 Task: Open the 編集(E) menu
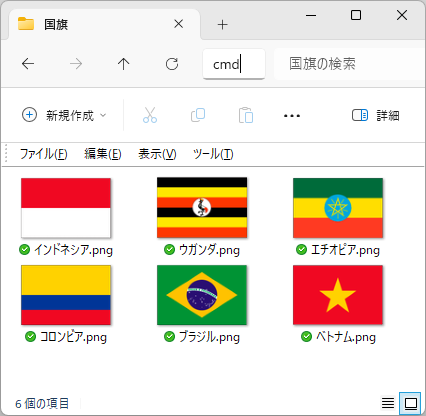(103, 154)
